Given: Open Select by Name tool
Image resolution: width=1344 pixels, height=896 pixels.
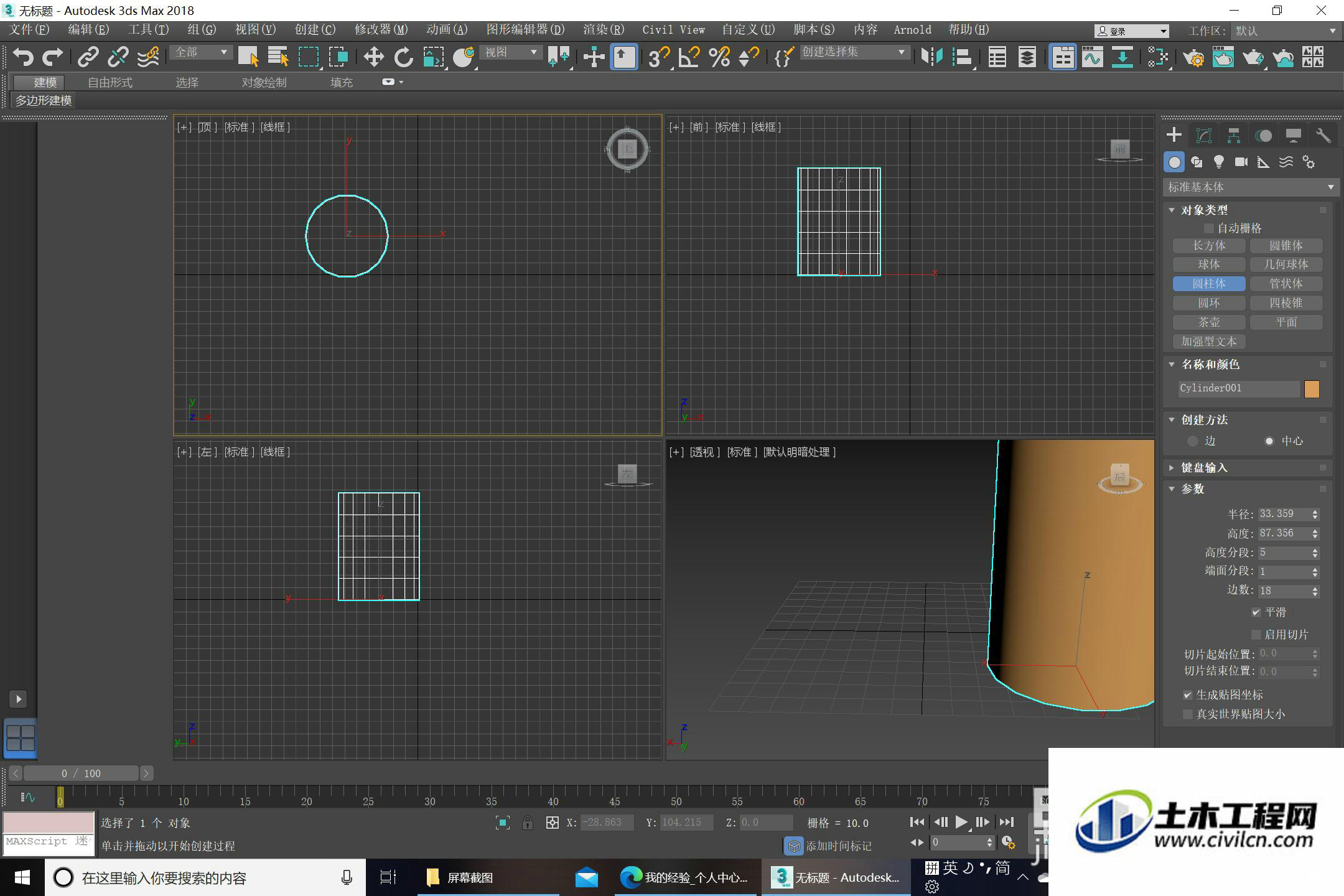Looking at the screenshot, I should pyautogui.click(x=278, y=57).
